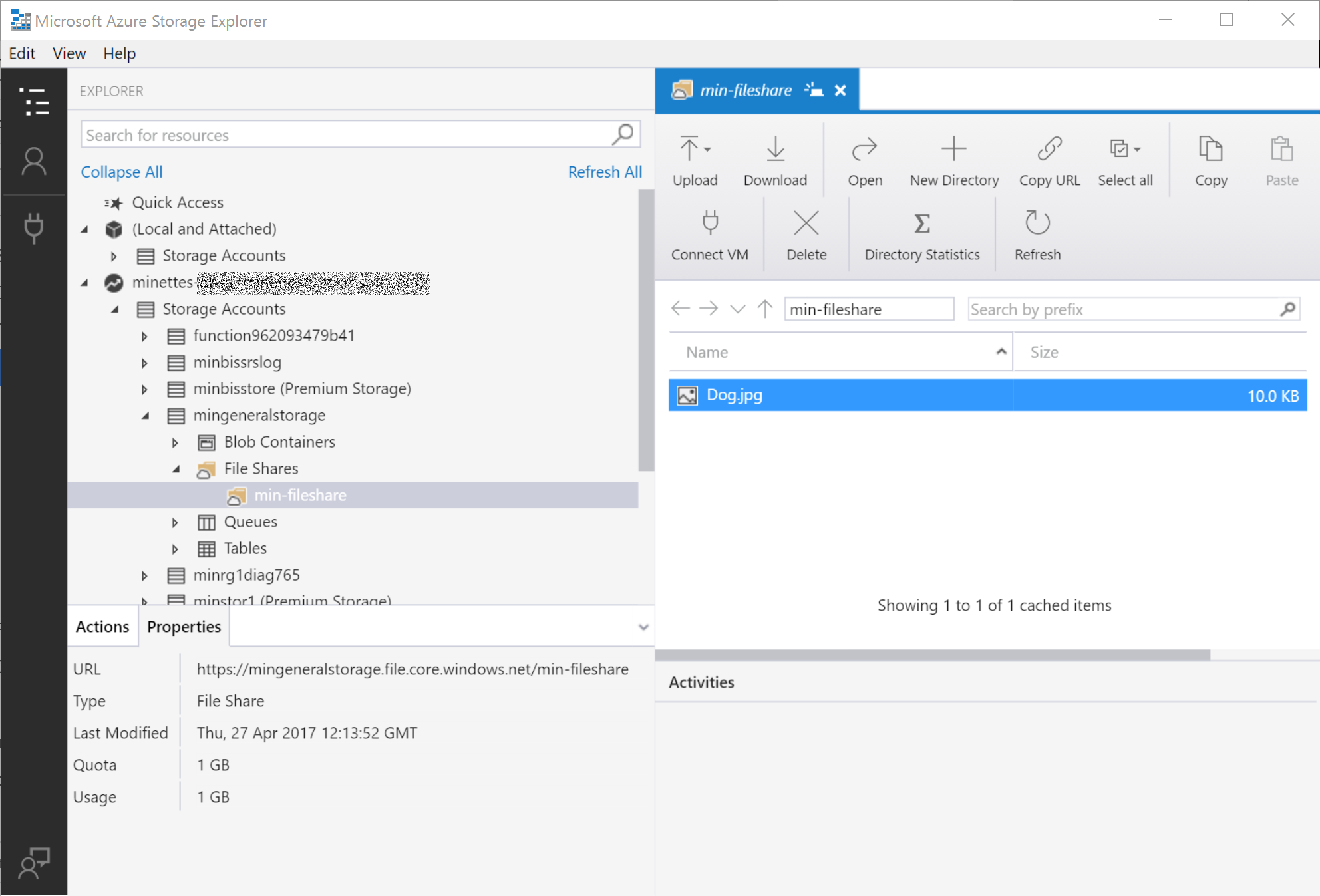1320x896 pixels.
Task: Open the account management sidebar icon
Action: coord(34,162)
